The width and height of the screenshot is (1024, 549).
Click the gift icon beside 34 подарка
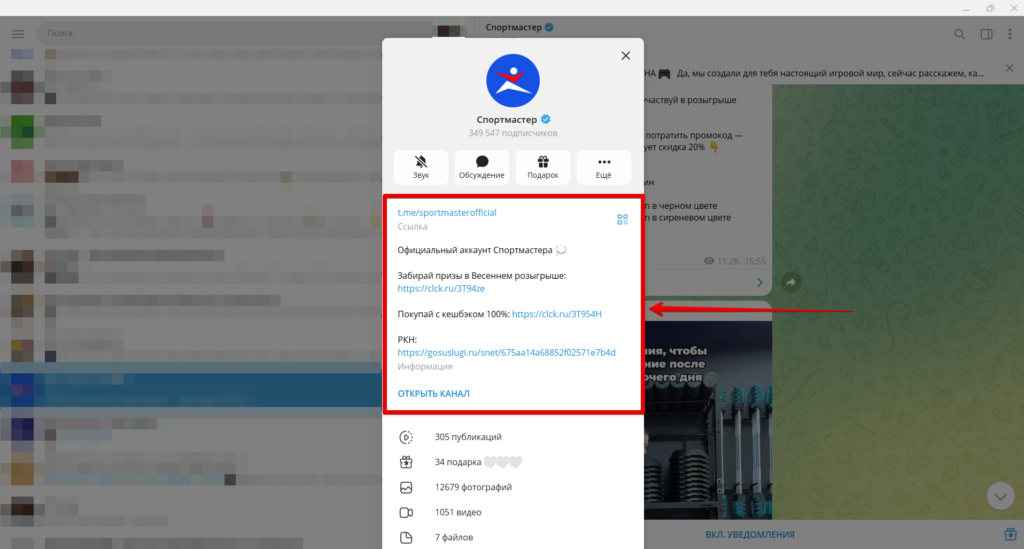coord(406,462)
